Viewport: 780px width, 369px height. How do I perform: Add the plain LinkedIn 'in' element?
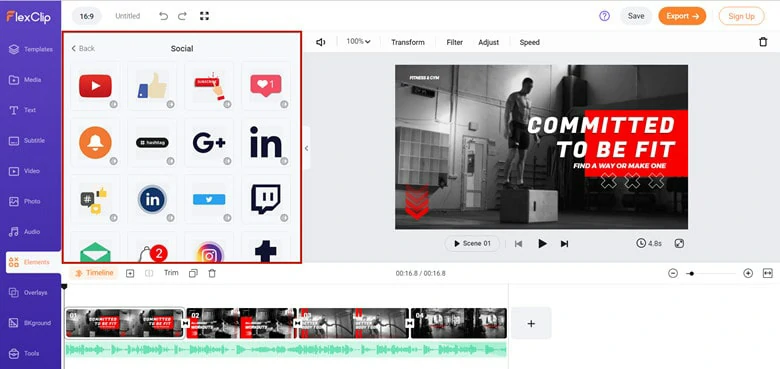click(x=266, y=143)
